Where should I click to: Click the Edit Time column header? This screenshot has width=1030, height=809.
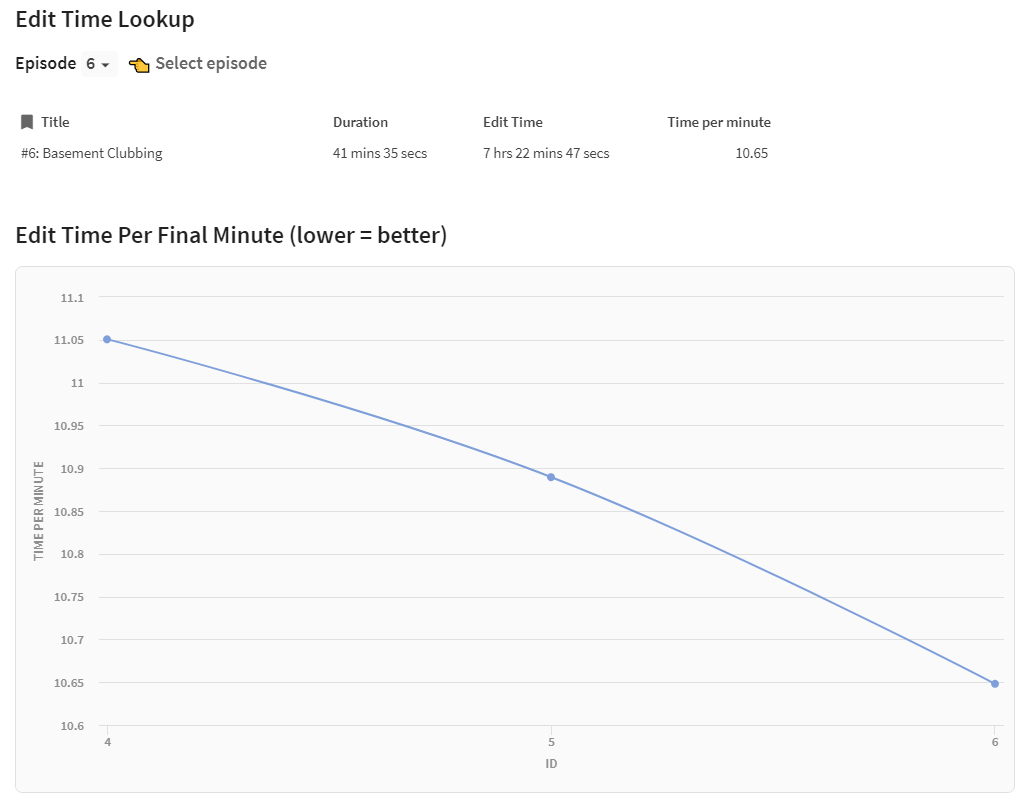coord(512,122)
